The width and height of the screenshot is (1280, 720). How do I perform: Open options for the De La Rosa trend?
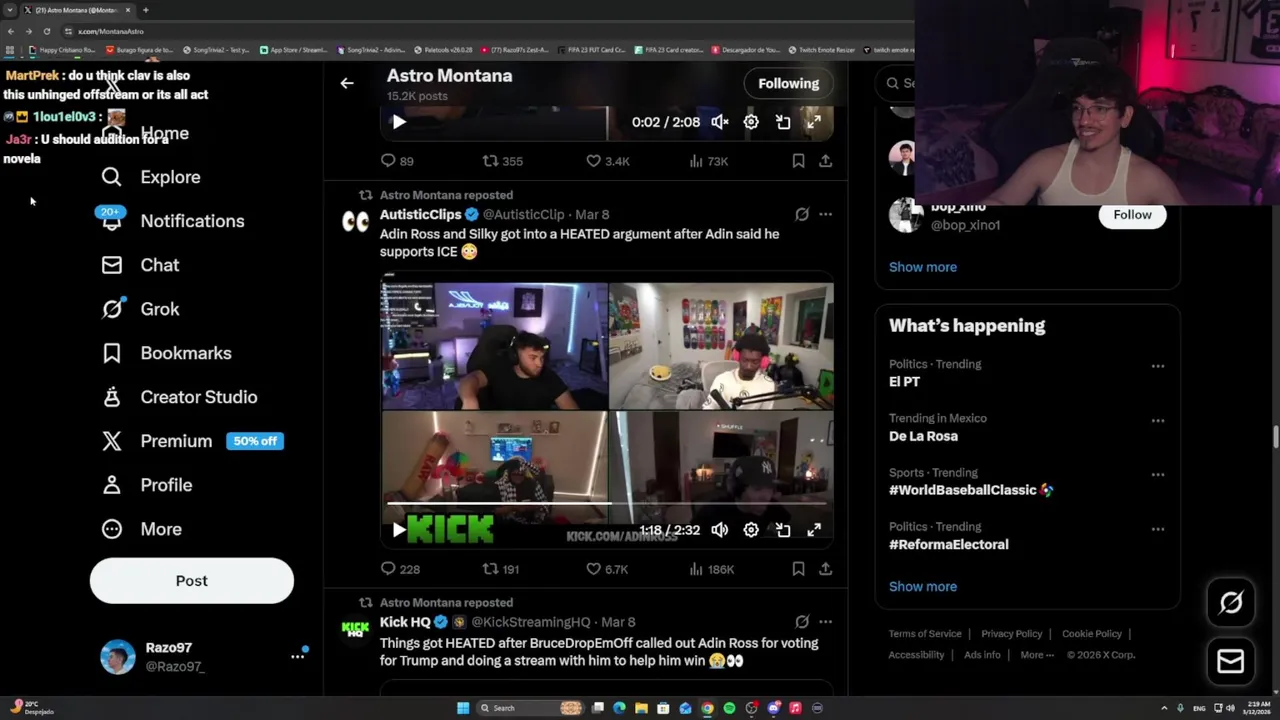[x=1157, y=420]
